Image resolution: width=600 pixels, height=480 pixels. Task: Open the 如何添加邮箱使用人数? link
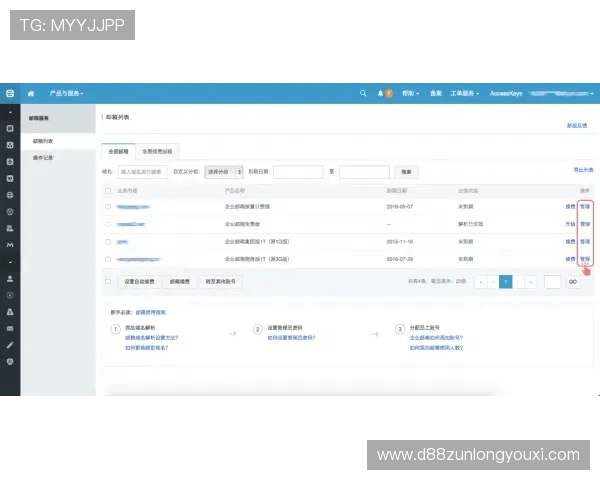(x=436, y=348)
